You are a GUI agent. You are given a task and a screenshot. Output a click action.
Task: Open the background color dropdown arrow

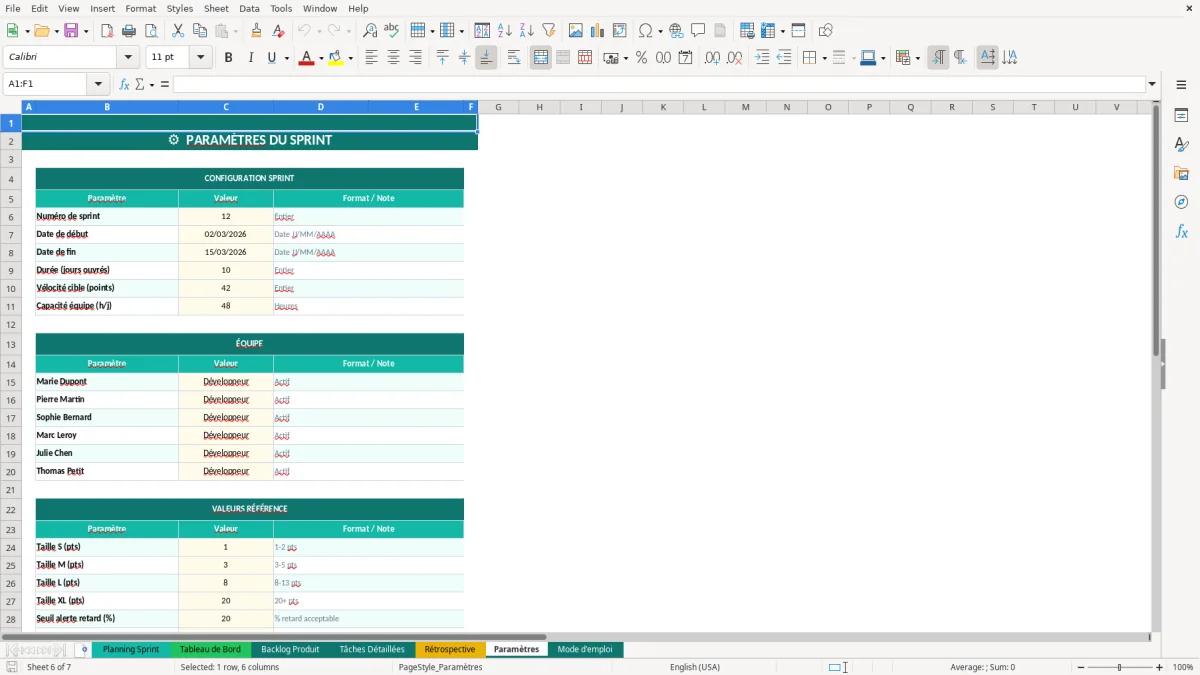click(350, 58)
